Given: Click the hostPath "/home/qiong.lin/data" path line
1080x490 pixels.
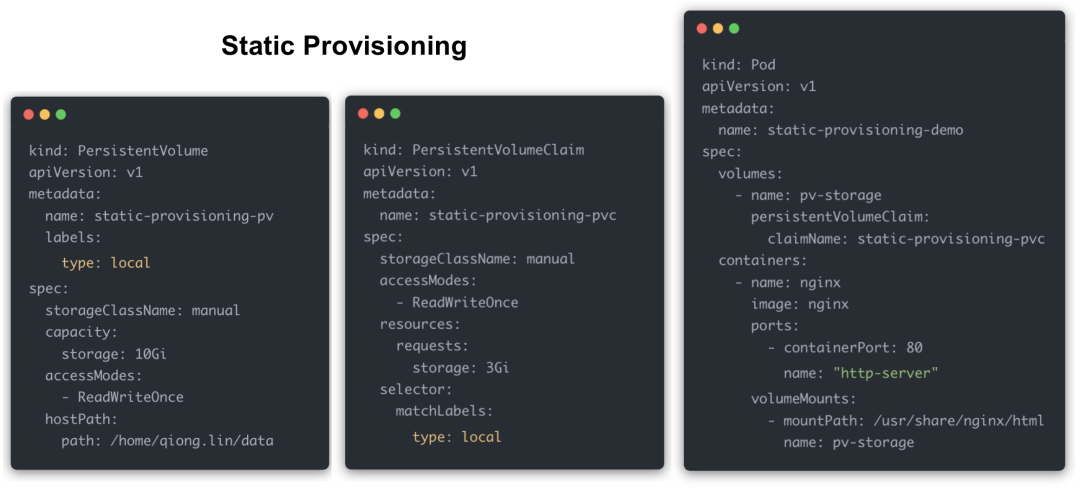Looking at the screenshot, I should click(x=167, y=440).
